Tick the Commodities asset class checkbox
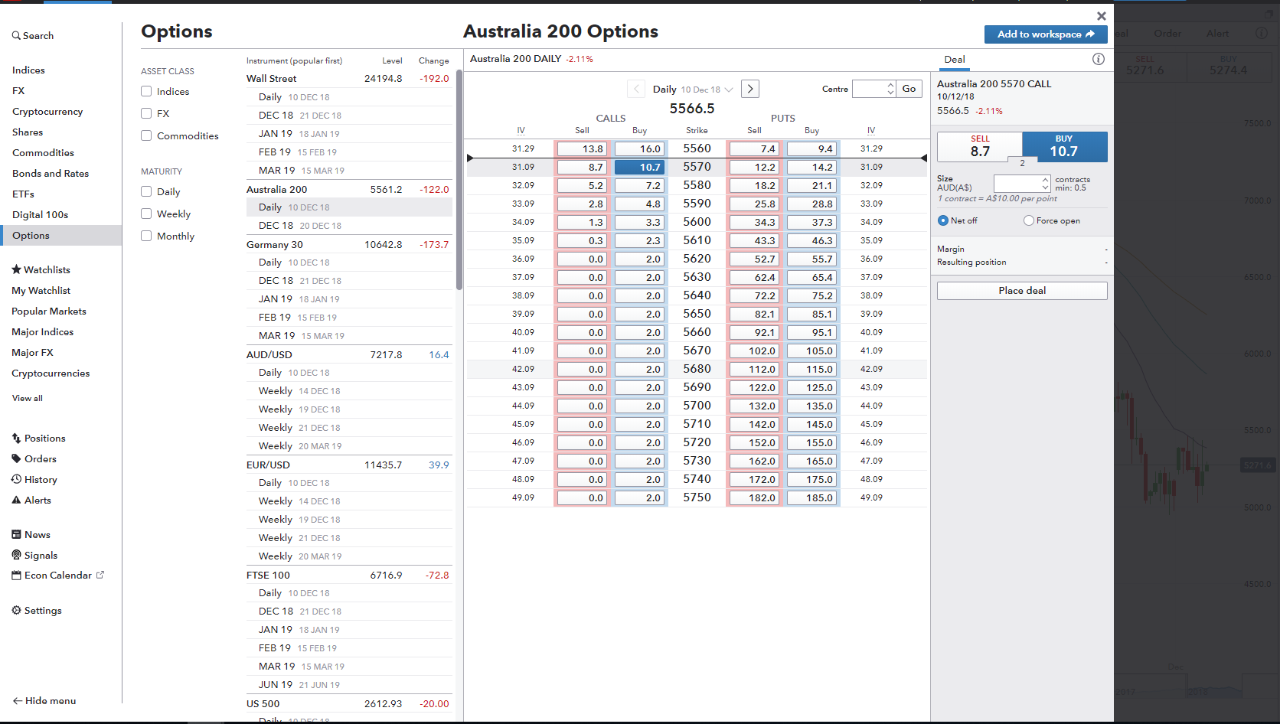1280x724 pixels. (x=147, y=136)
